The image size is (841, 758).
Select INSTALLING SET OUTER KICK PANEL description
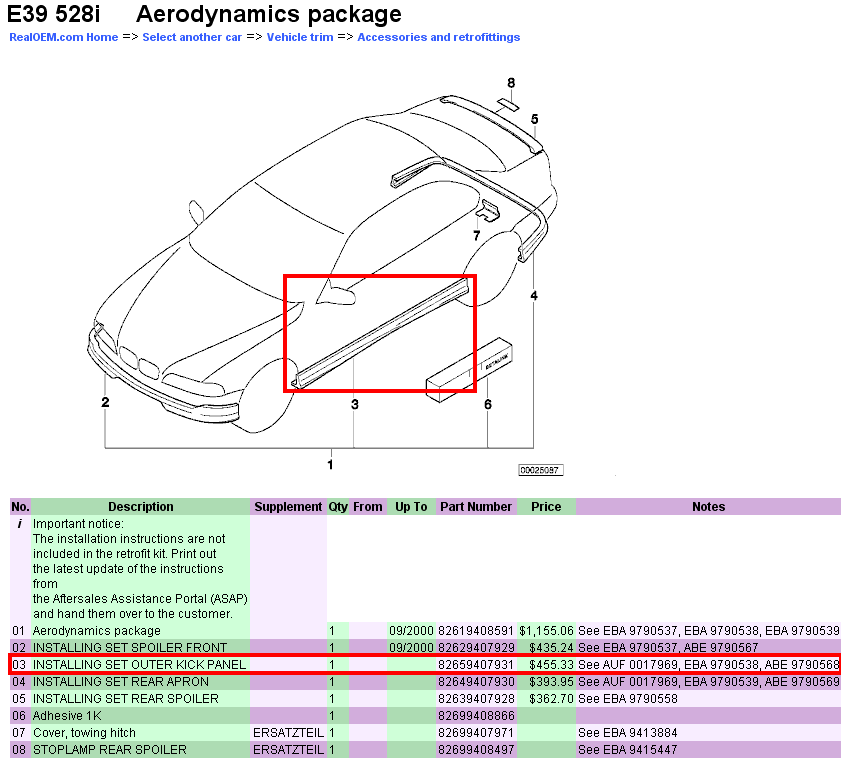click(x=139, y=665)
